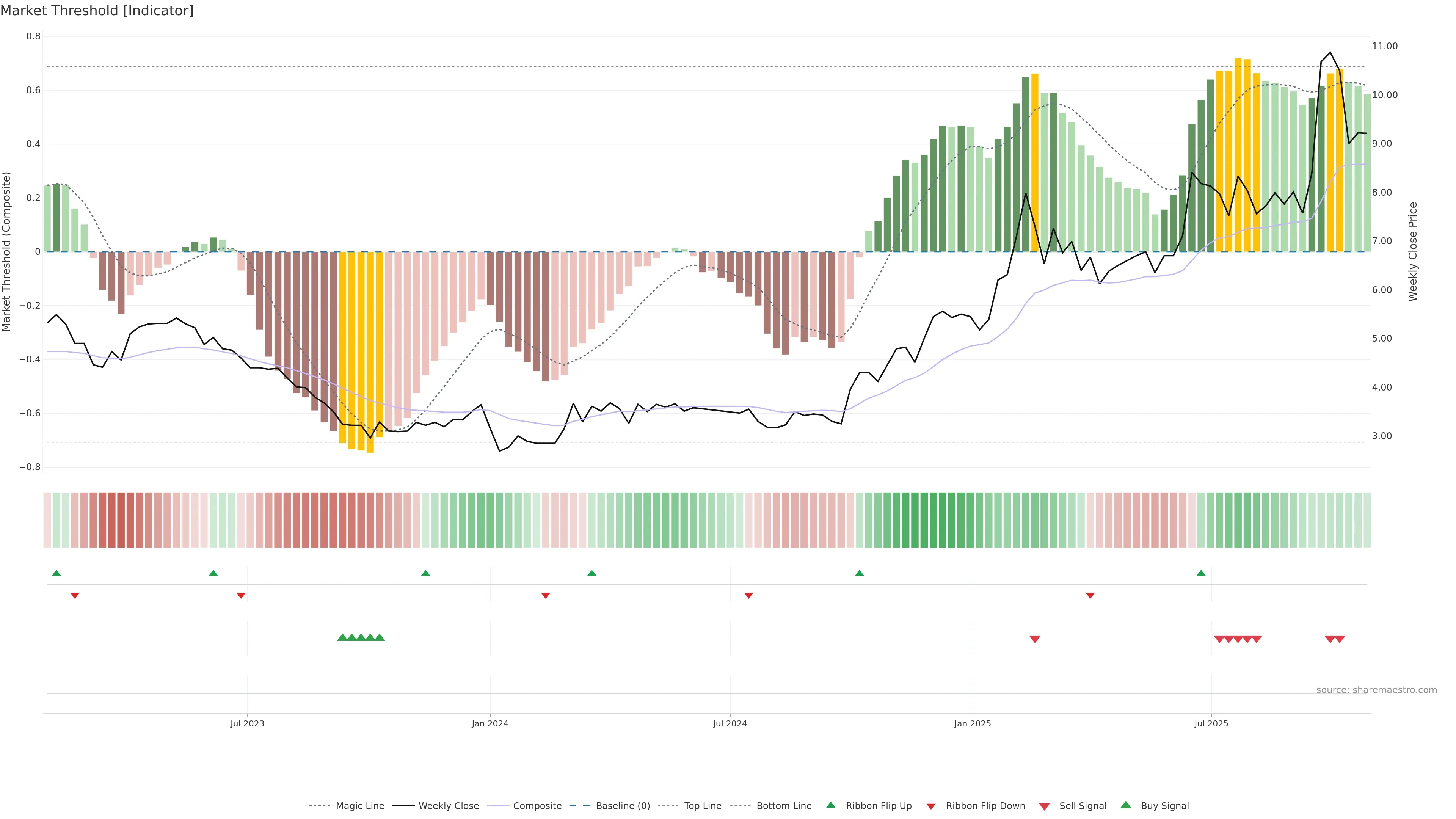Click the Ribbon Flip Up legend icon
1456x819 pixels.
(x=830, y=805)
